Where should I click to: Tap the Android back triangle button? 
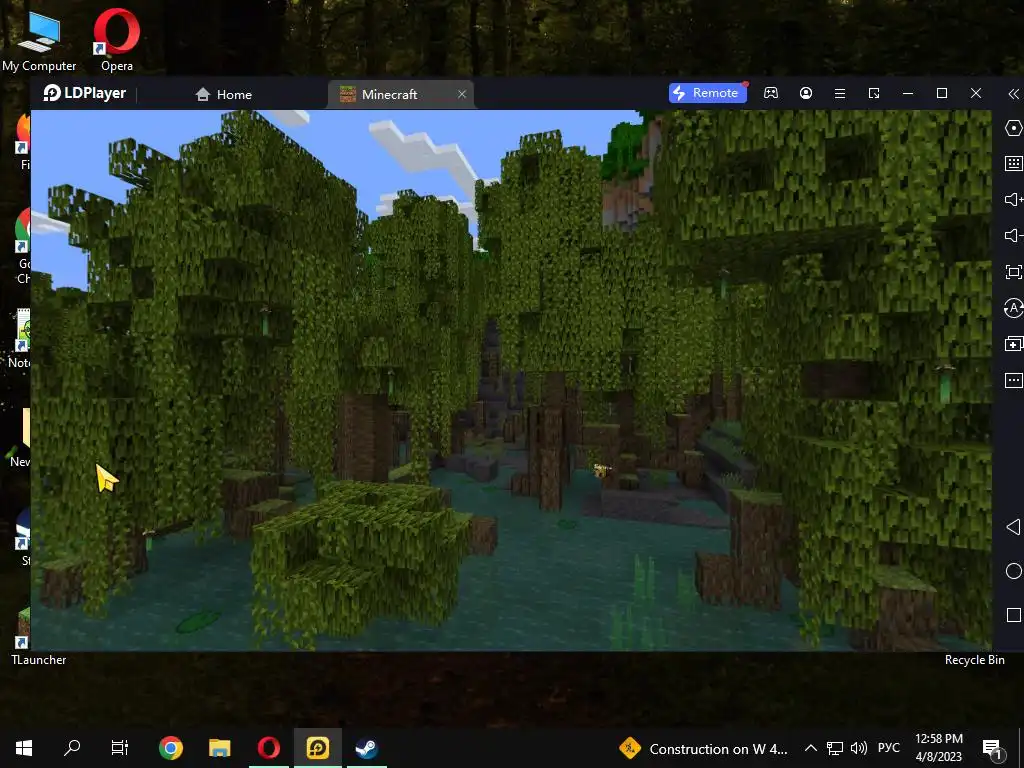(x=1013, y=527)
